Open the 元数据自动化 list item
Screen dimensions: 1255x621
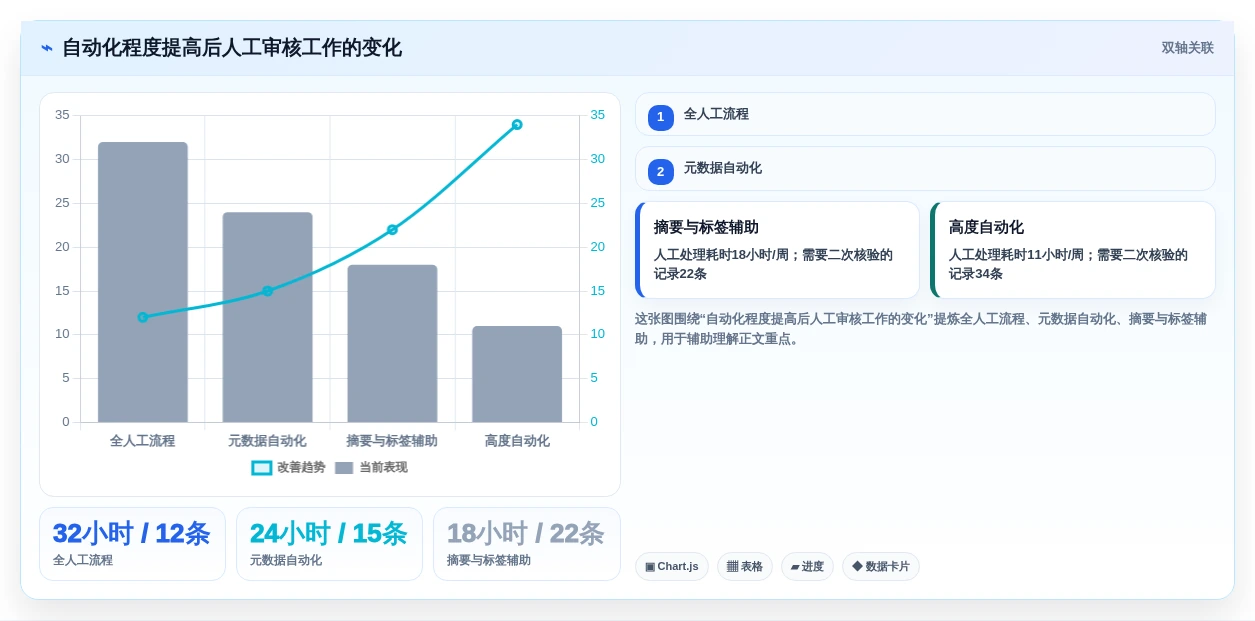point(925,168)
